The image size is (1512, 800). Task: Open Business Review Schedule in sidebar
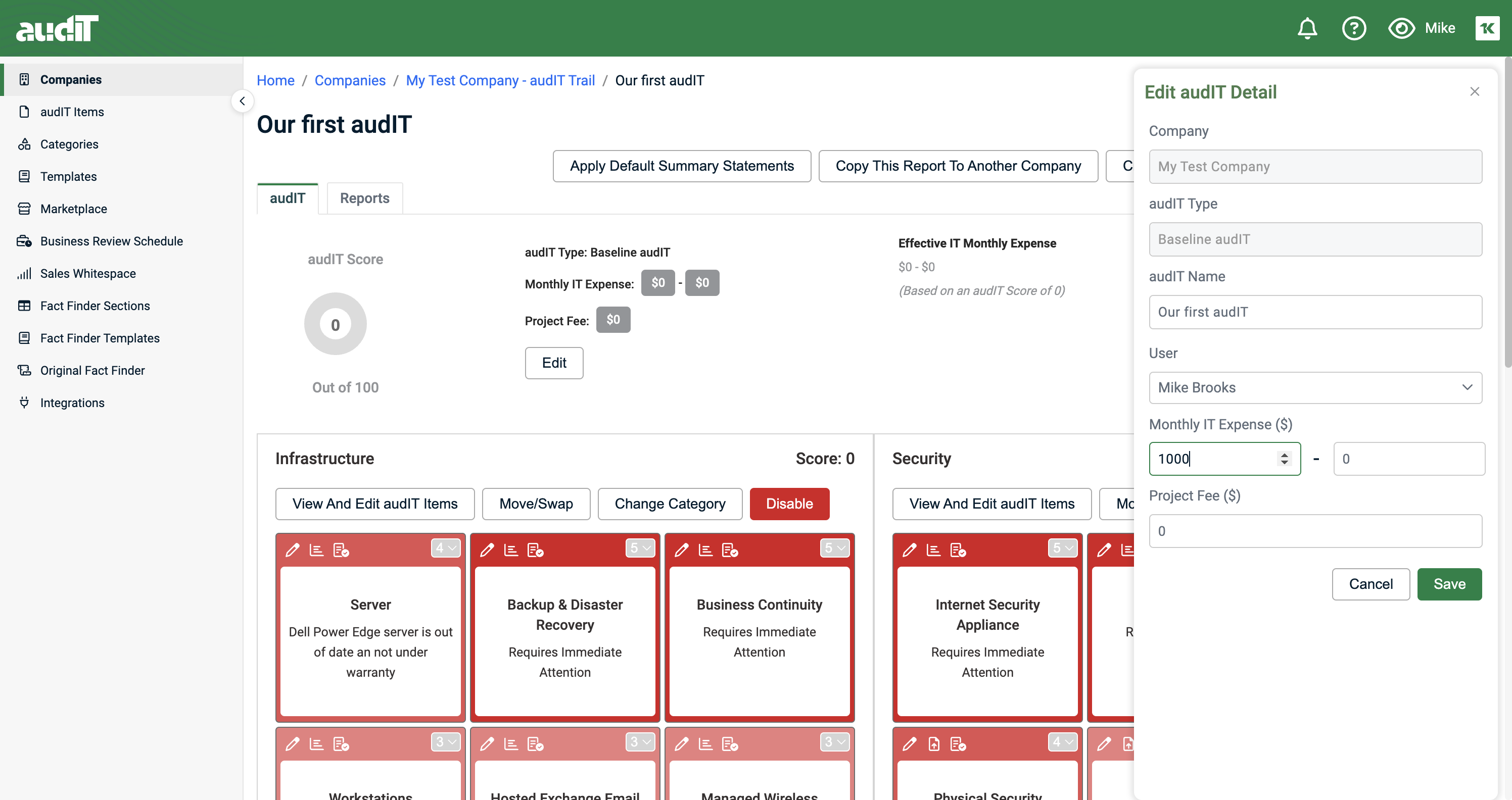pyautogui.click(x=112, y=241)
